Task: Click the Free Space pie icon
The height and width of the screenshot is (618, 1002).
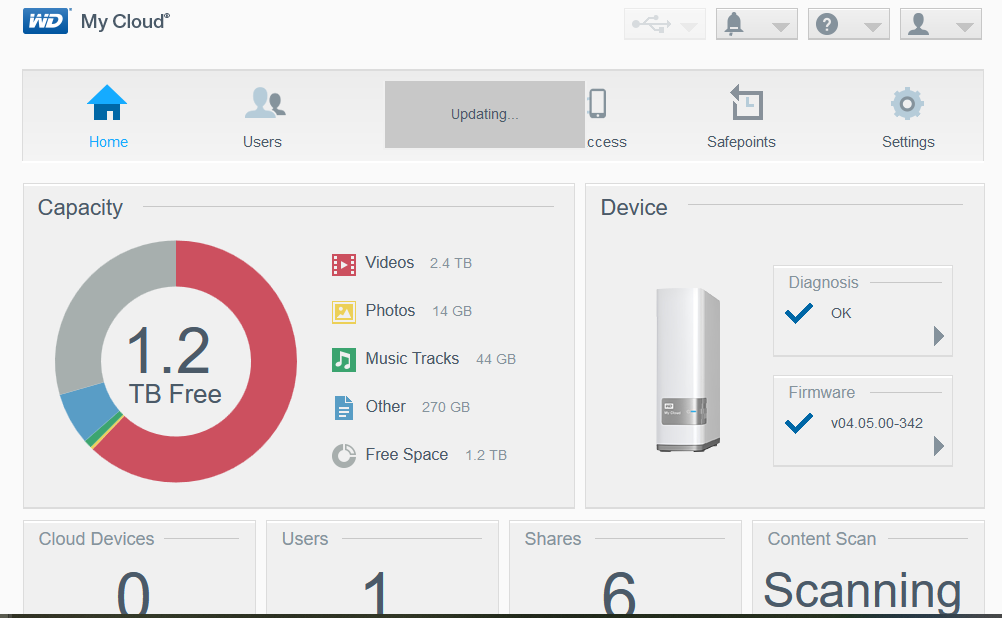Action: (x=344, y=456)
